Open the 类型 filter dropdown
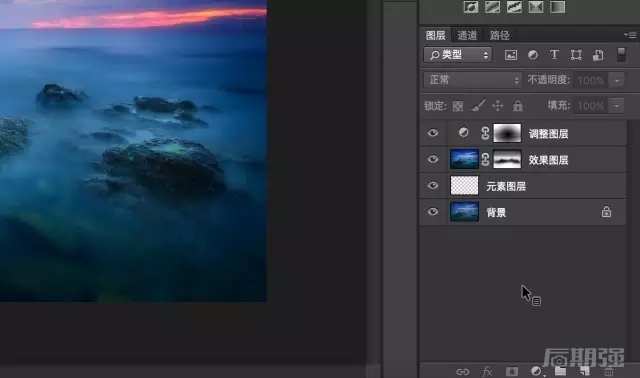This screenshot has height=378, width=640. 458,55
